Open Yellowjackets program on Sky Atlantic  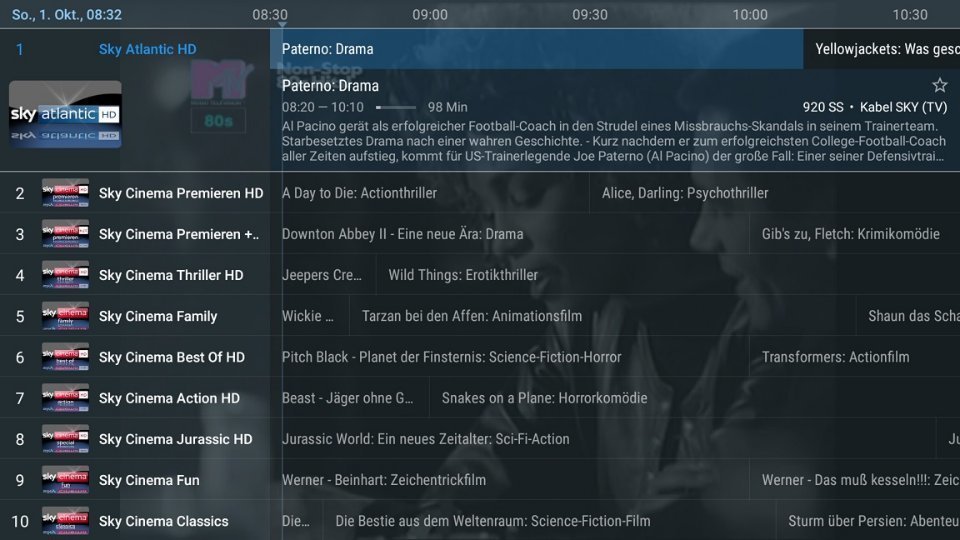click(882, 49)
